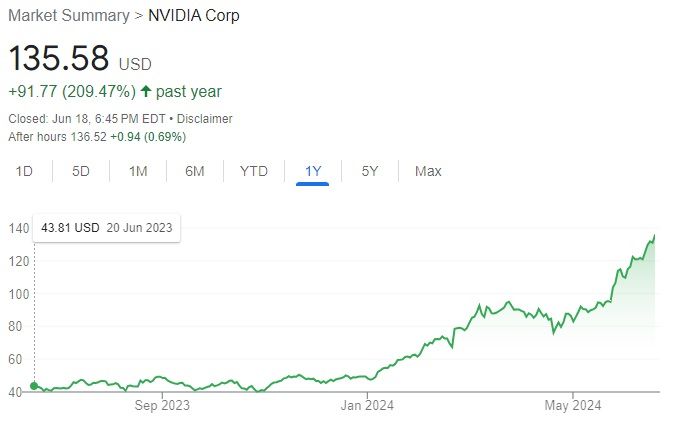
Task: Switch to the 1D time range tab
Action: (24, 171)
